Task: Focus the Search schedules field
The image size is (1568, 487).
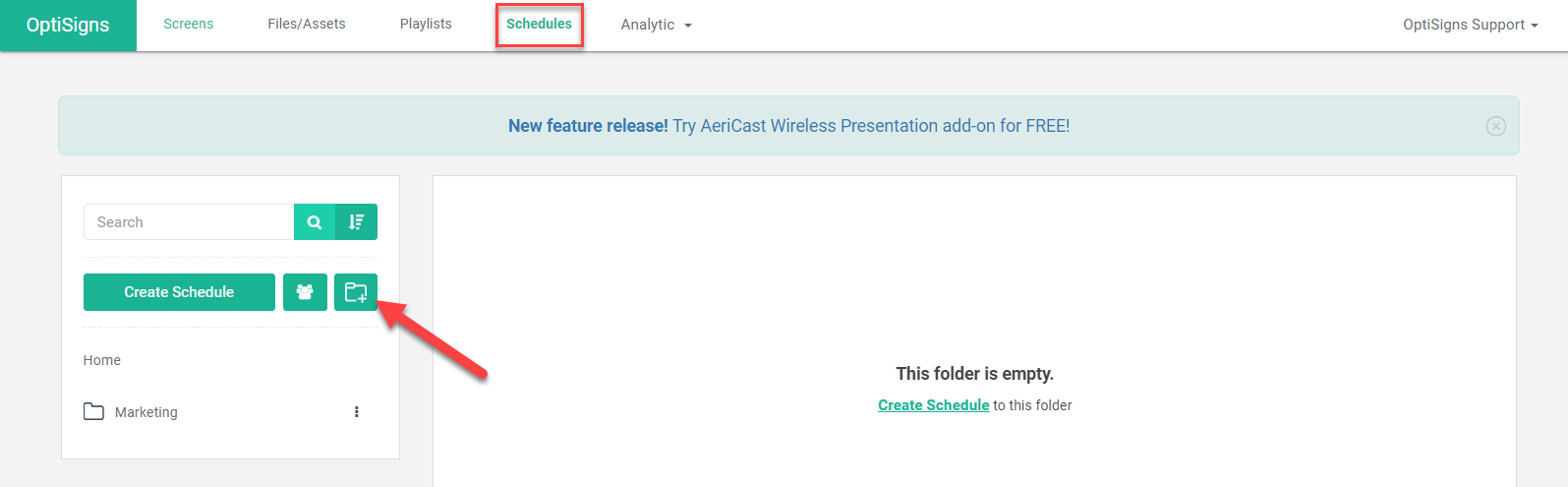Action: coord(189,222)
